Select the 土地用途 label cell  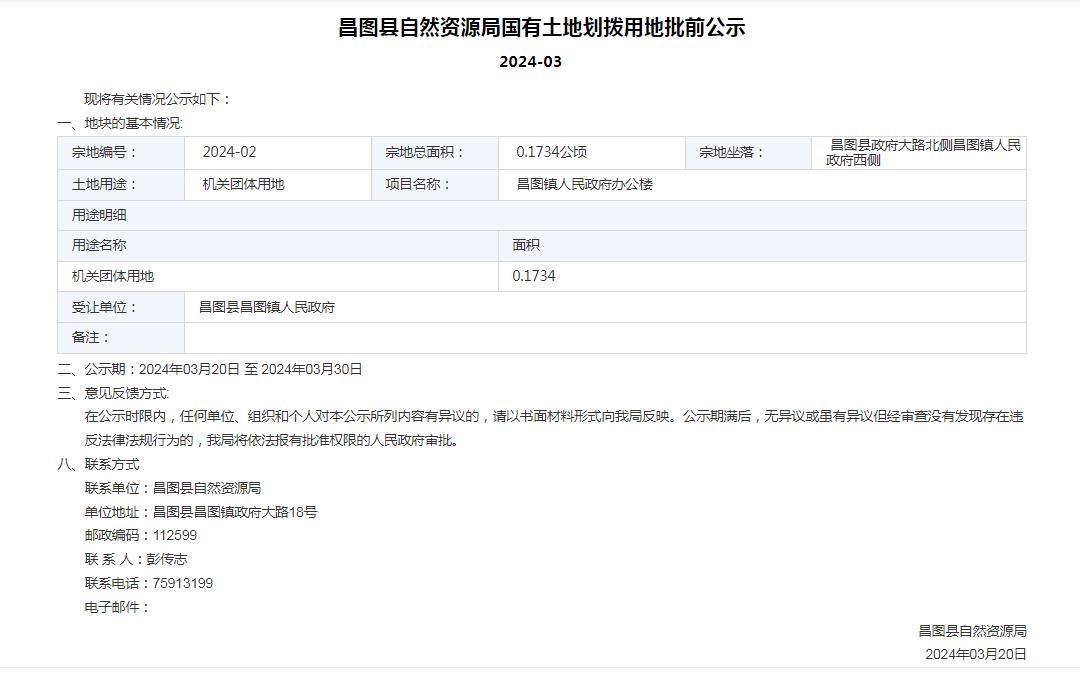(x=105, y=184)
